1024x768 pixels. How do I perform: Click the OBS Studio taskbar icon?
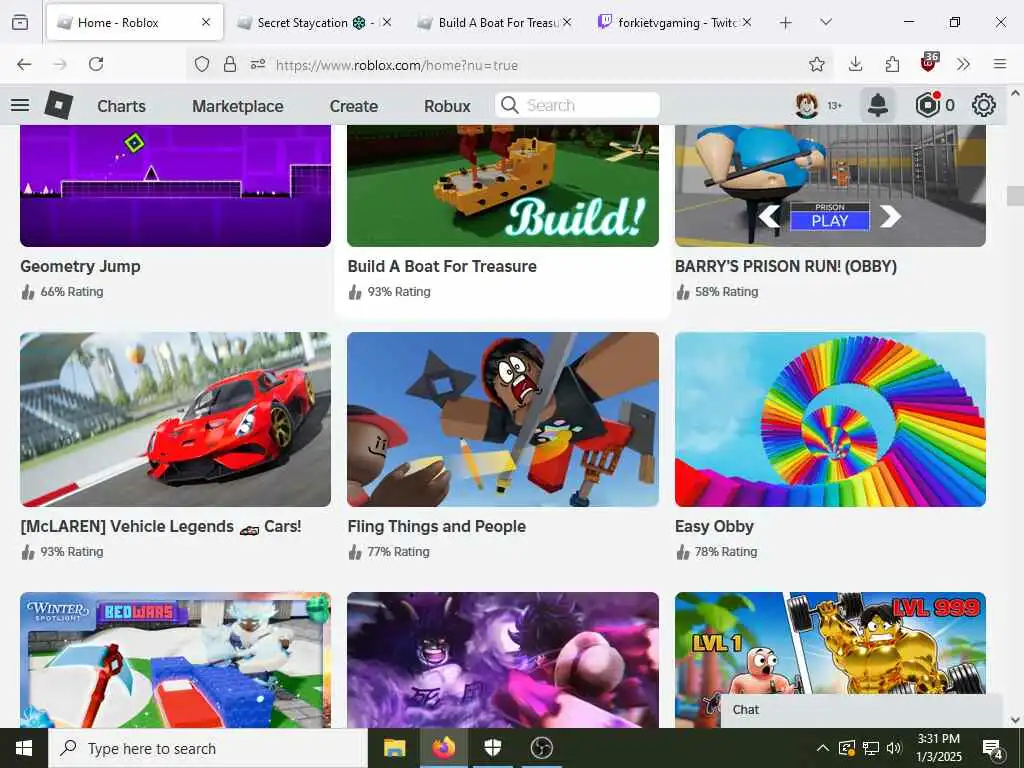point(541,748)
